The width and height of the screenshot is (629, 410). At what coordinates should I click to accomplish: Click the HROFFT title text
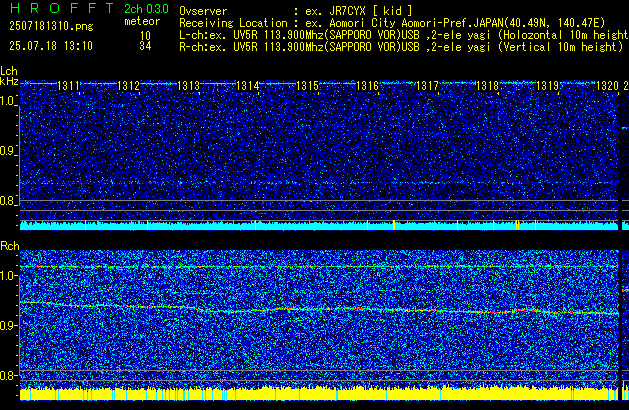(62, 8)
